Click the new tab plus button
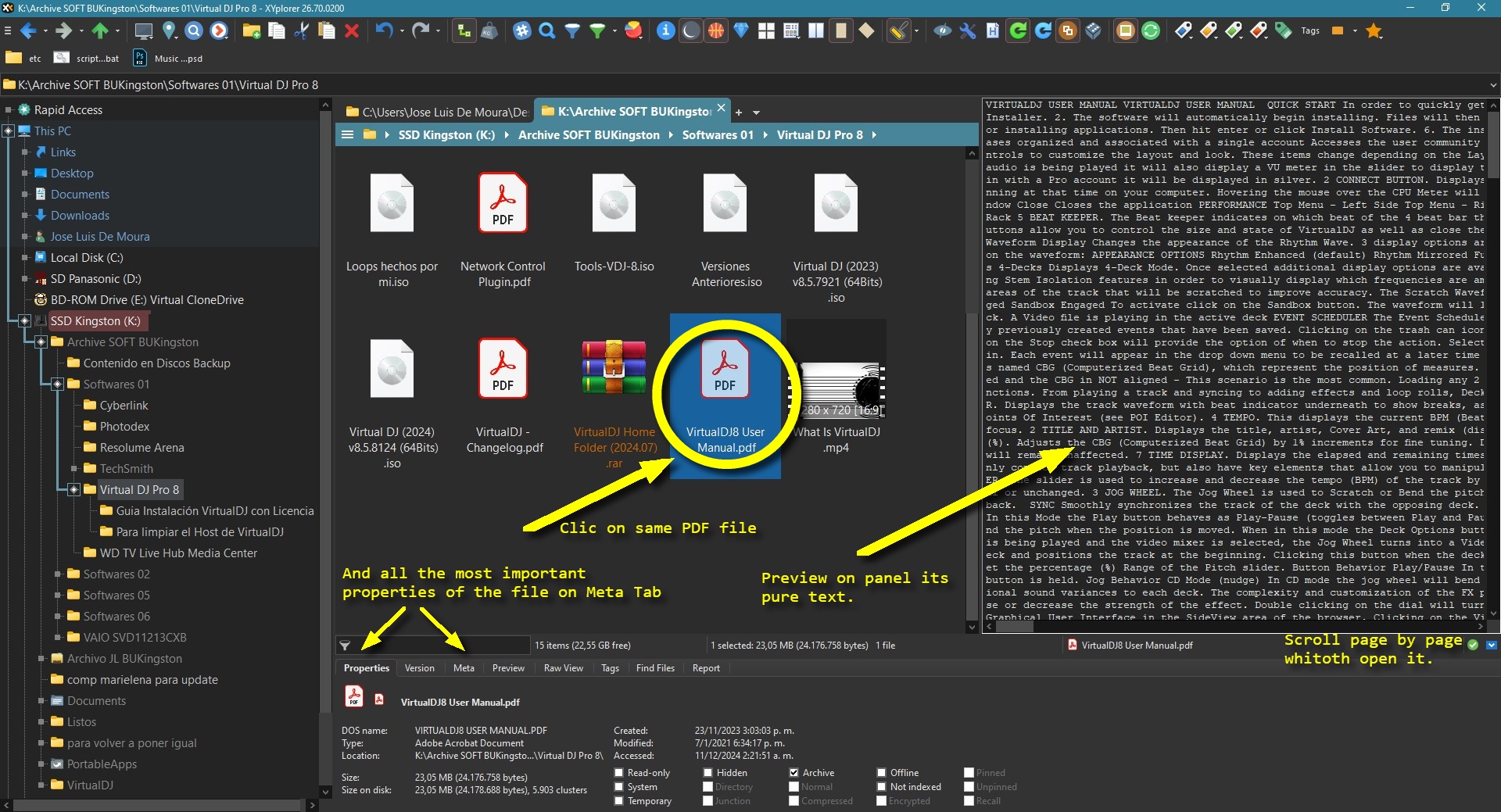This screenshot has width=1501, height=812. pos(739,113)
